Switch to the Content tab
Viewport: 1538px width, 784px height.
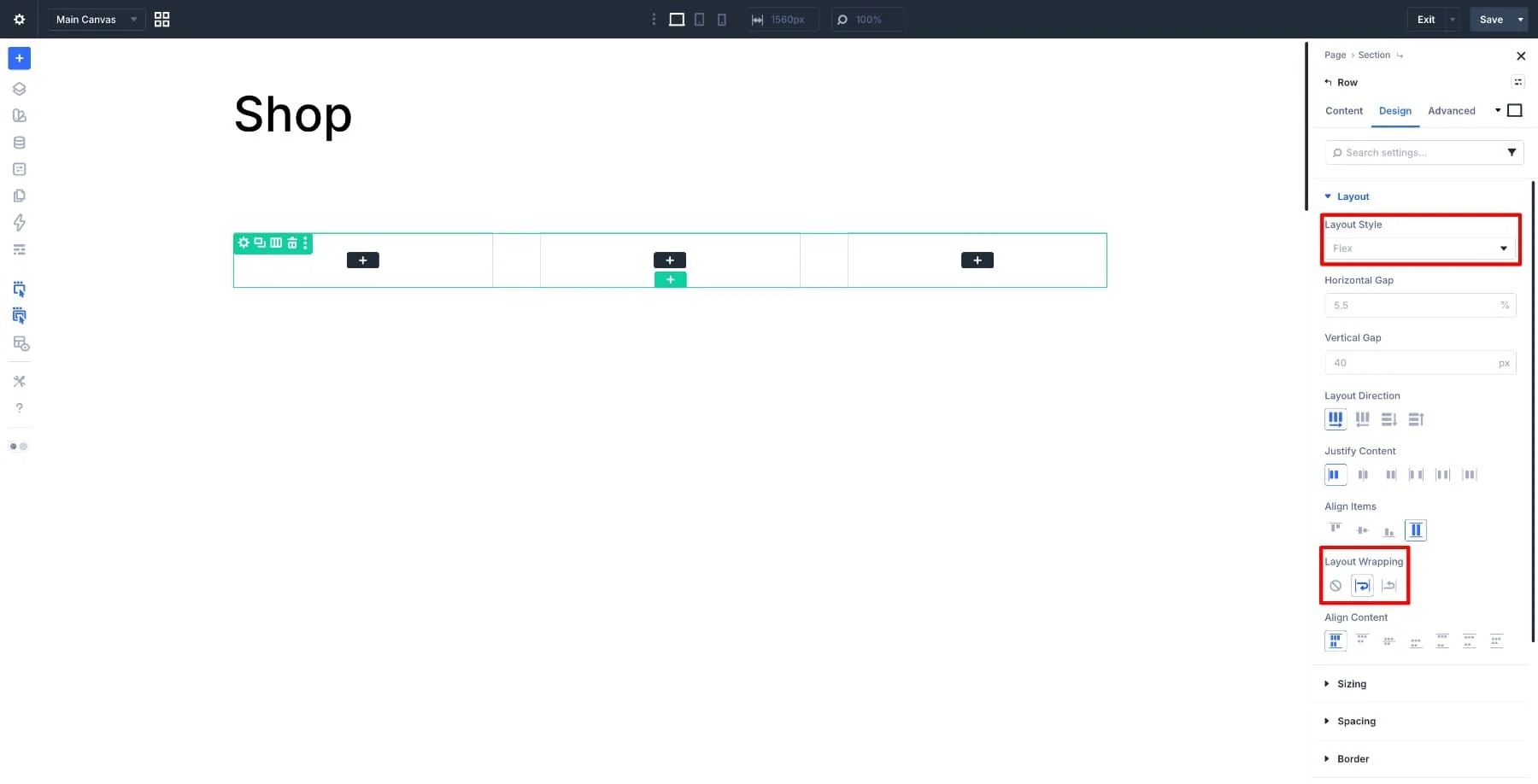1344,111
